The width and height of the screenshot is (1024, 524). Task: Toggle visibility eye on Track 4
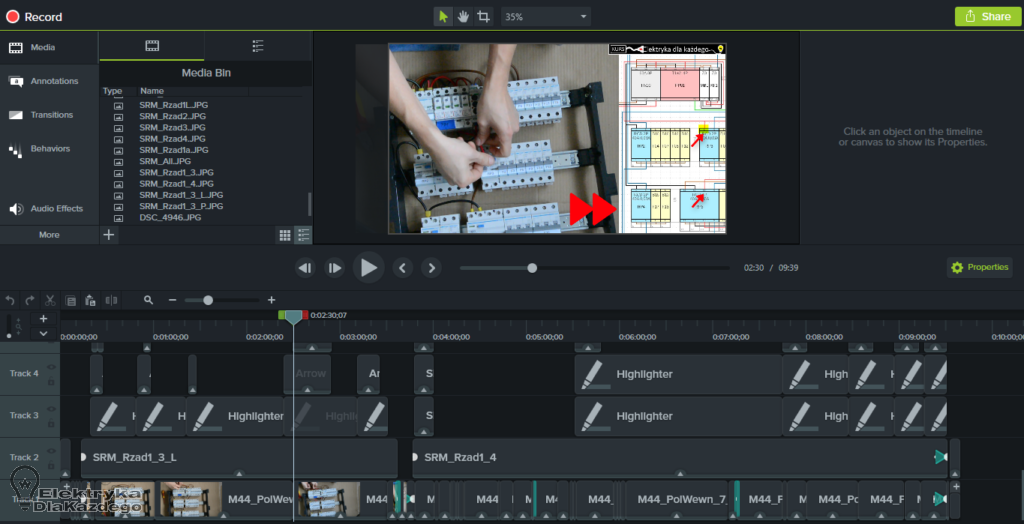point(51,367)
